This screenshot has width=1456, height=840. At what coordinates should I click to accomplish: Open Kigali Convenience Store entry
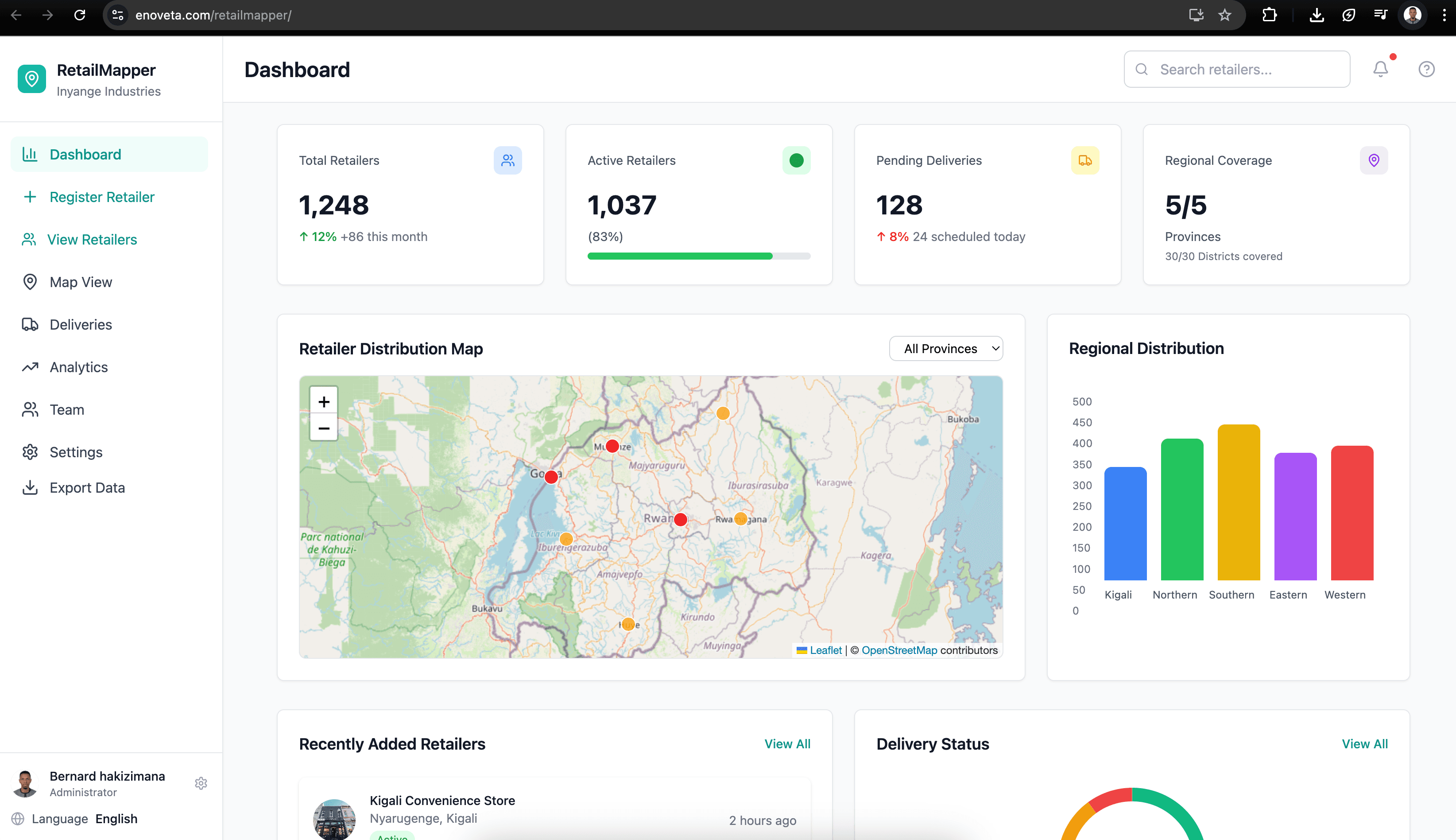tap(555, 809)
